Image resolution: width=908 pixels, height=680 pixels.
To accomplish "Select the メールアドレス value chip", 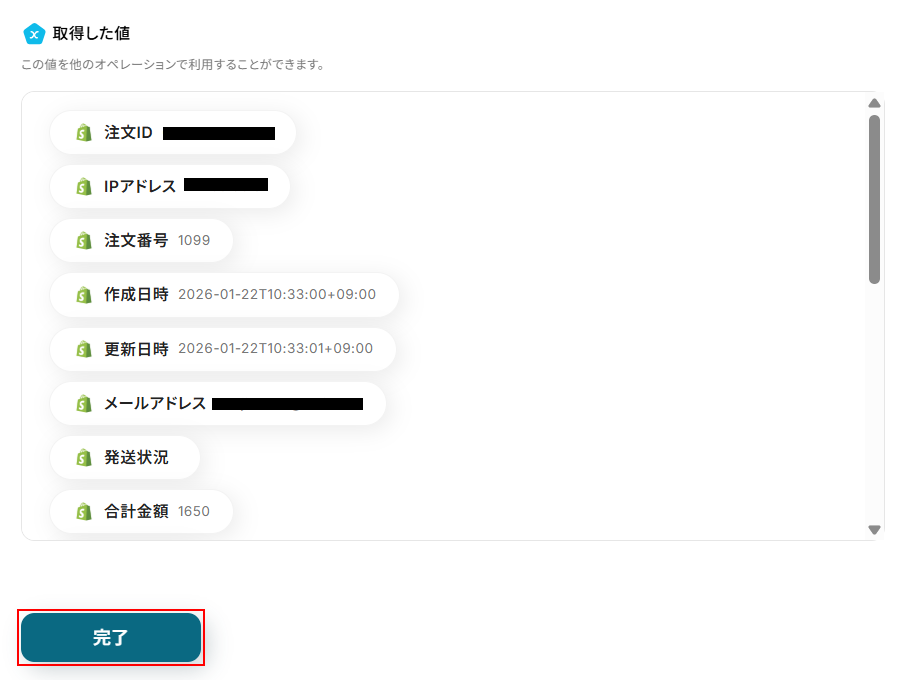I will pyautogui.click(x=218, y=403).
